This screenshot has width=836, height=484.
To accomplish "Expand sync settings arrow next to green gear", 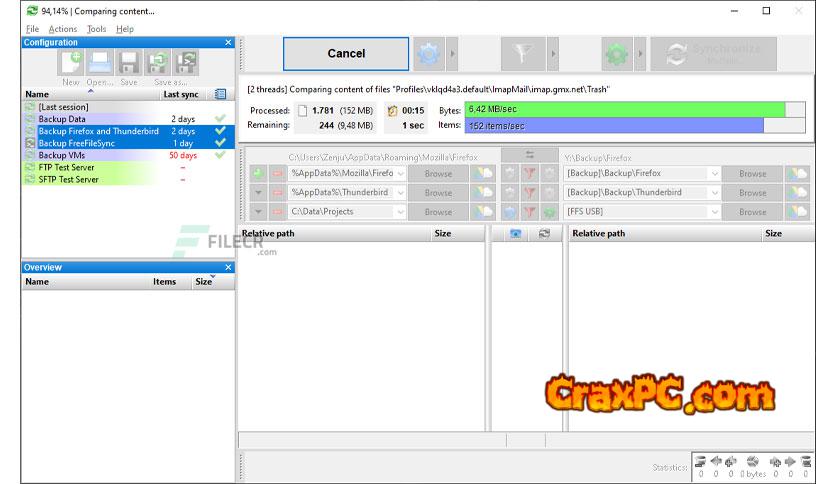I will pos(640,54).
